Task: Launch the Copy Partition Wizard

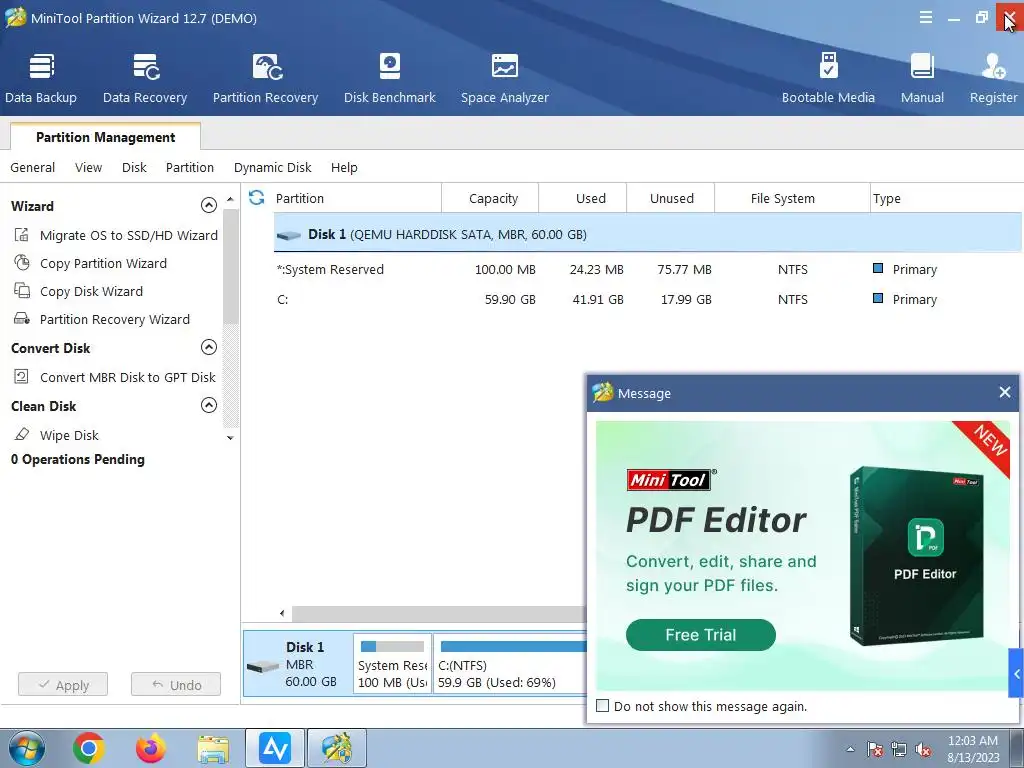Action: pos(91,263)
